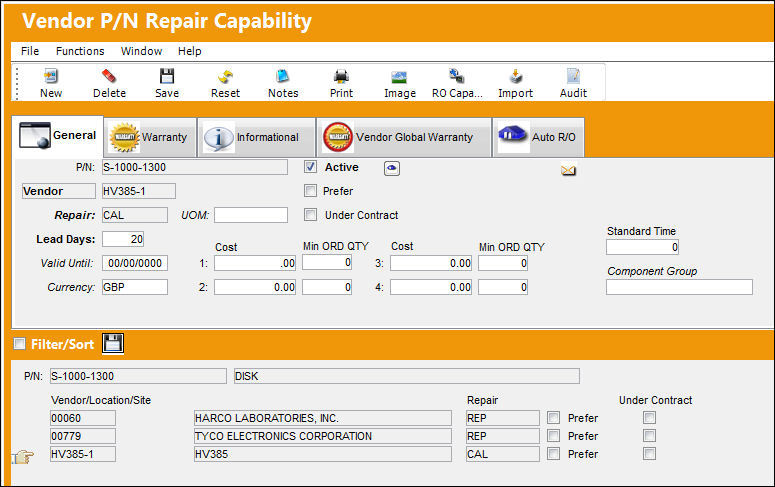Screen dimensions: 775x487
Task: Select vendor code 00779 in the list
Action: (83, 436)
